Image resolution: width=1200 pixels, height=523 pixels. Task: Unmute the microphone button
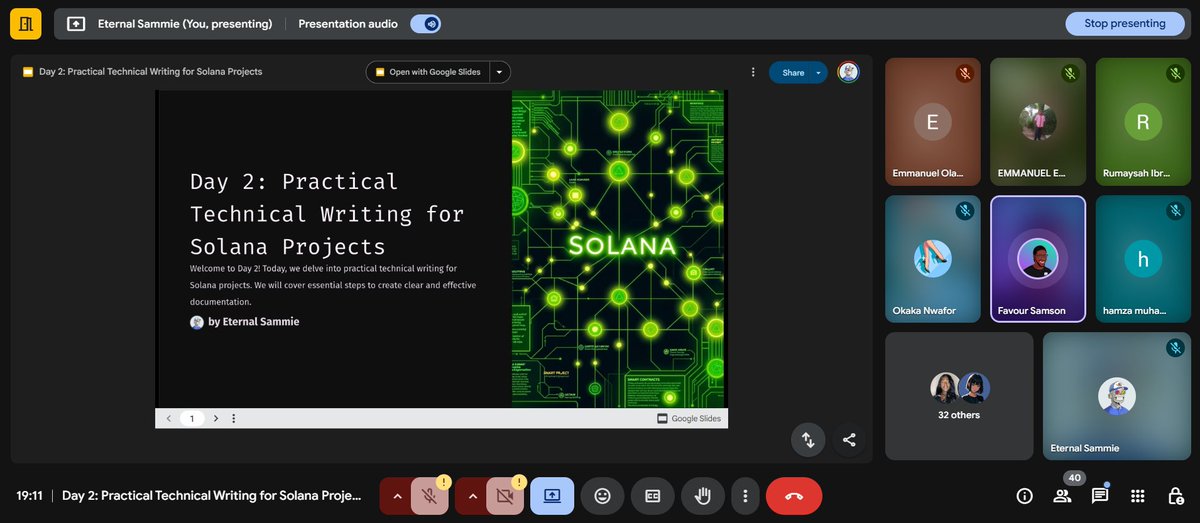[430, 496]
